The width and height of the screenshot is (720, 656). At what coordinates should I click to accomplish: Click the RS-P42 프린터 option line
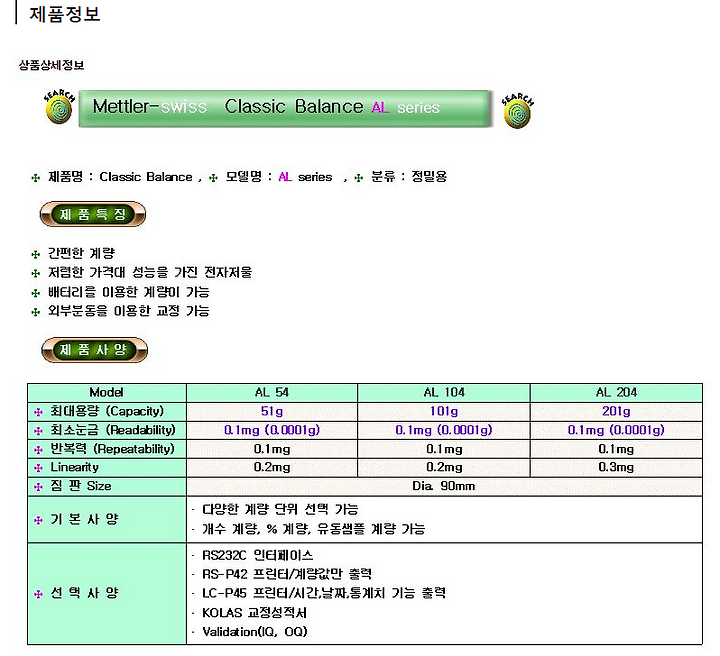287,575
